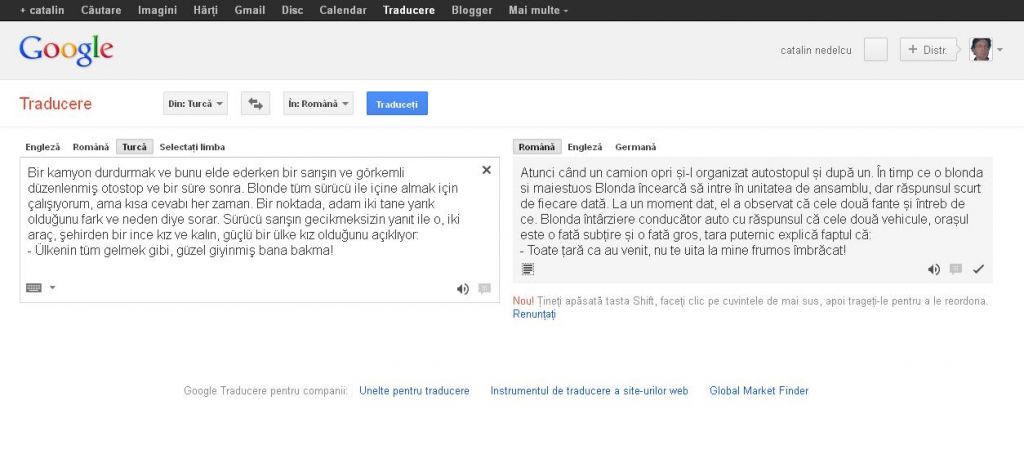Clear the source text with X
1024x463 pixels.
point(487,170)
